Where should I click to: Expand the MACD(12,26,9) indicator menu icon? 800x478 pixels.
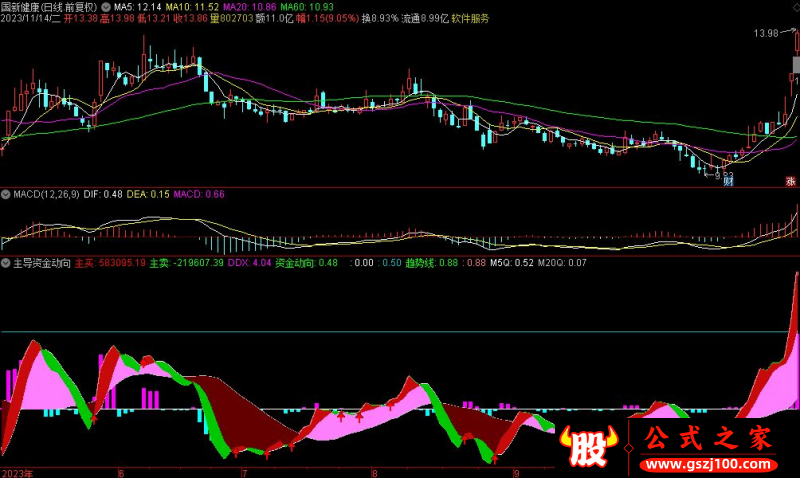coord(6,194)
